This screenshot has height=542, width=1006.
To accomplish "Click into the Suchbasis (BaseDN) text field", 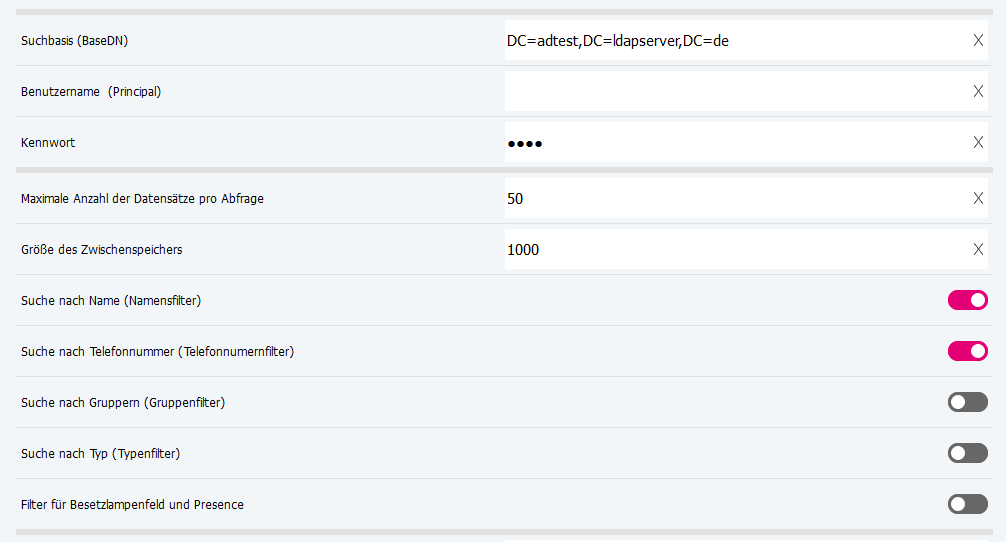I will (x=730, y=41).
